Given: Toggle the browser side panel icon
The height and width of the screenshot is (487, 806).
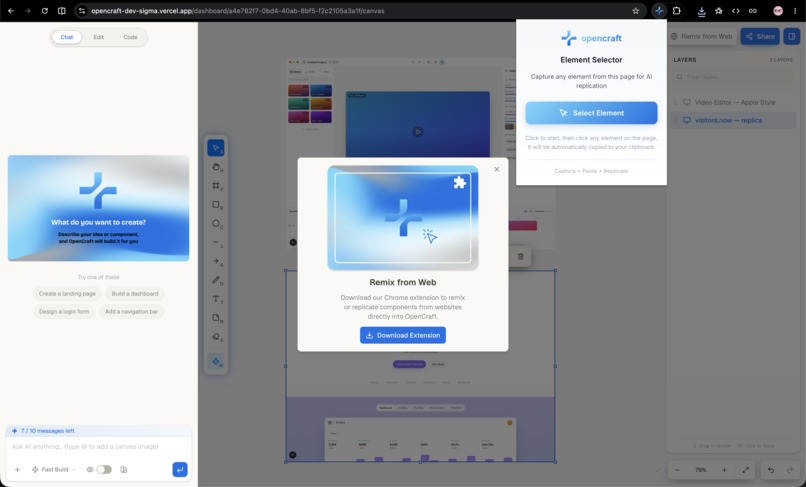Looking at the screenshot, I should click(62, 11).
